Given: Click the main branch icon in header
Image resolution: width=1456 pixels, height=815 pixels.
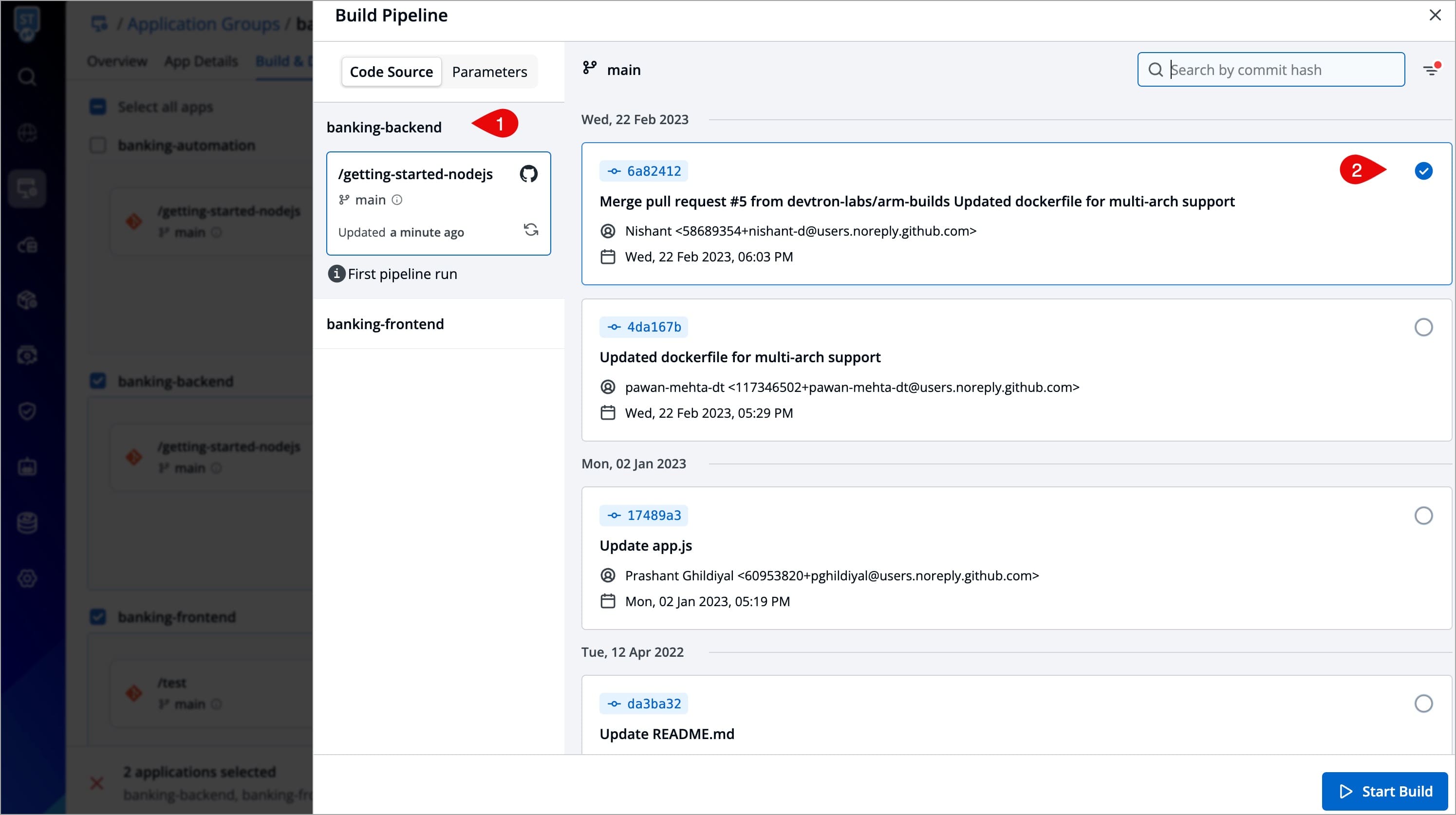Looking at the screenshot, I should tap(590, 68).
